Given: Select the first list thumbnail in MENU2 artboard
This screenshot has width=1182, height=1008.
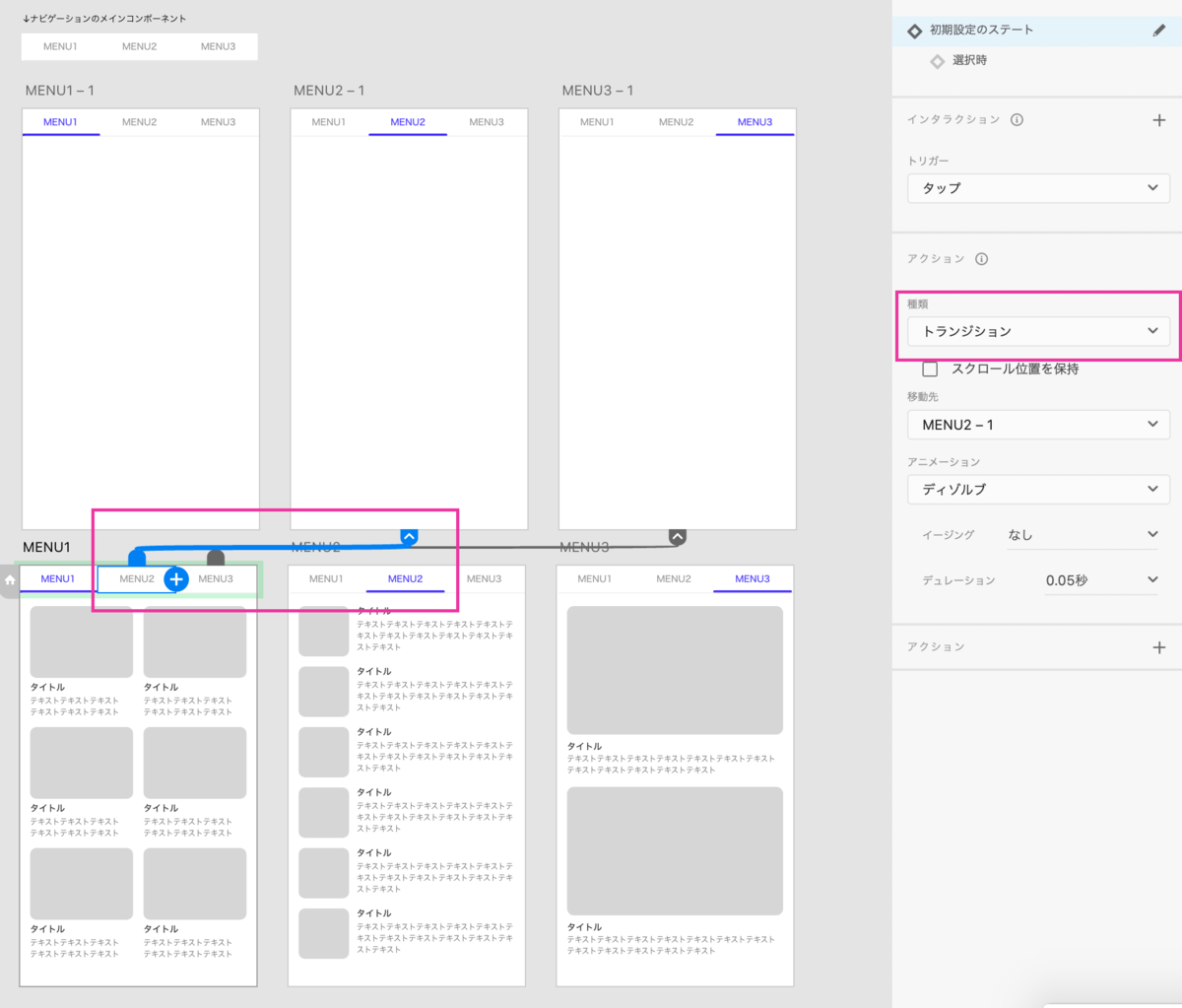Looking at the screenshot, I should click(x=324, y=632).
